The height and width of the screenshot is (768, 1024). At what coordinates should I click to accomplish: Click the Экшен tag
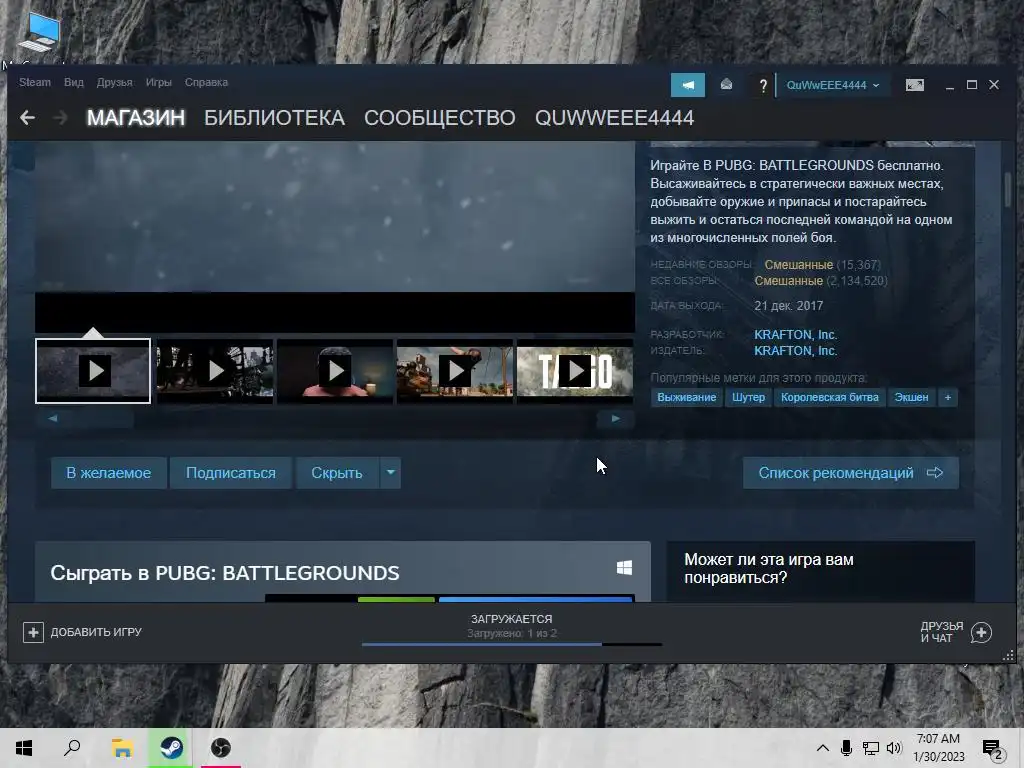911,397
